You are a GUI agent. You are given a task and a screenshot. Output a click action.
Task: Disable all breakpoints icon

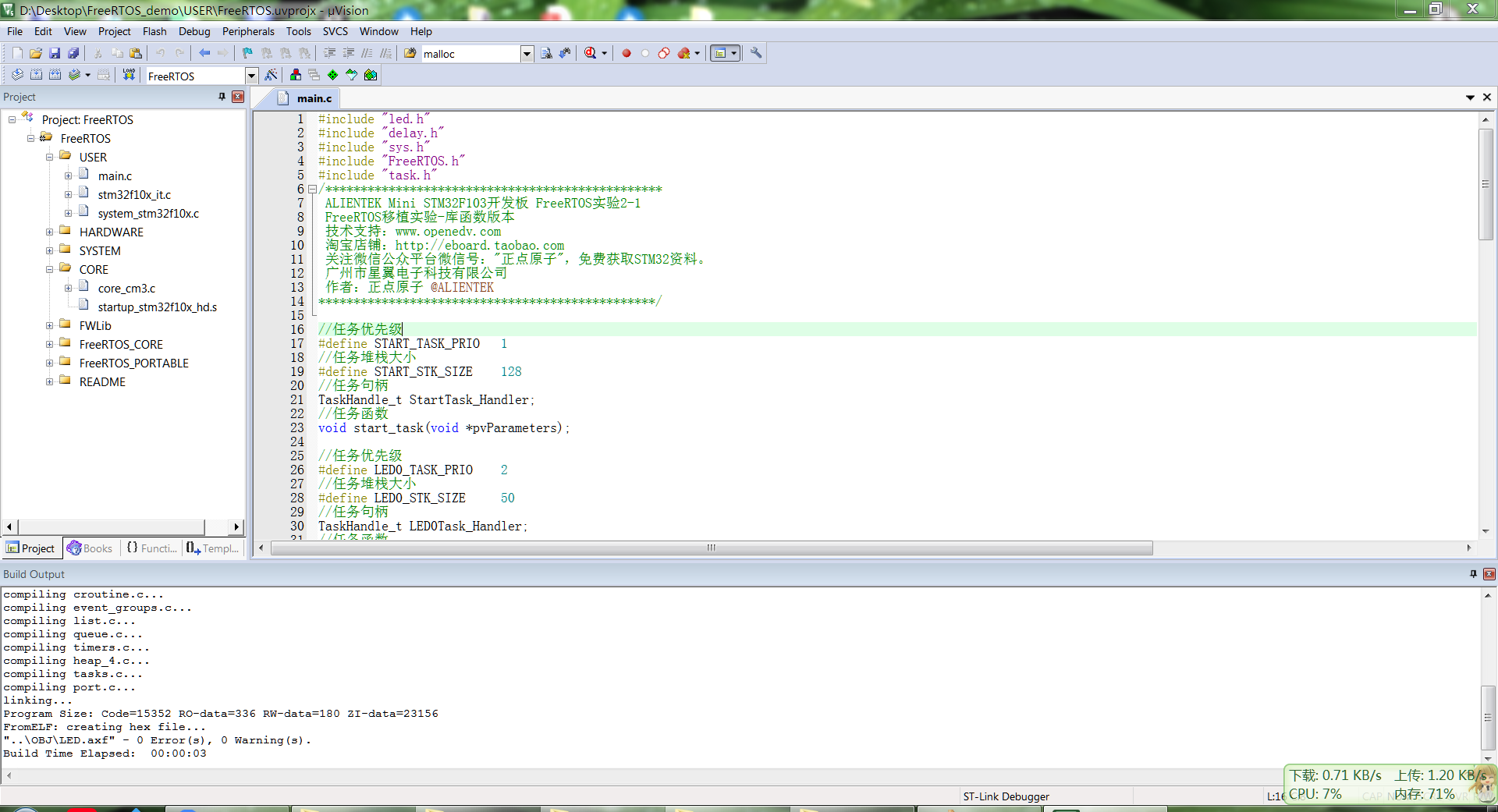tap(663, 53)
